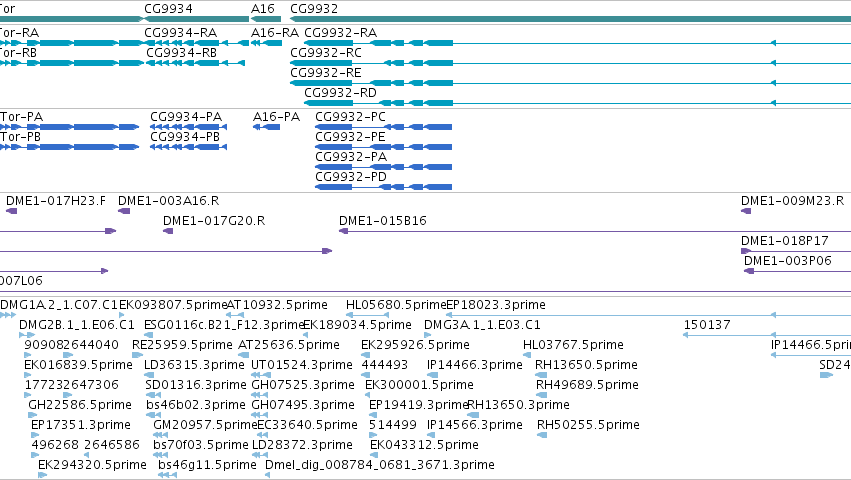The height and width of the screenshot is (480, 851).
Task: Click the CG9934-RB transcript label
Action: point(182,53)
